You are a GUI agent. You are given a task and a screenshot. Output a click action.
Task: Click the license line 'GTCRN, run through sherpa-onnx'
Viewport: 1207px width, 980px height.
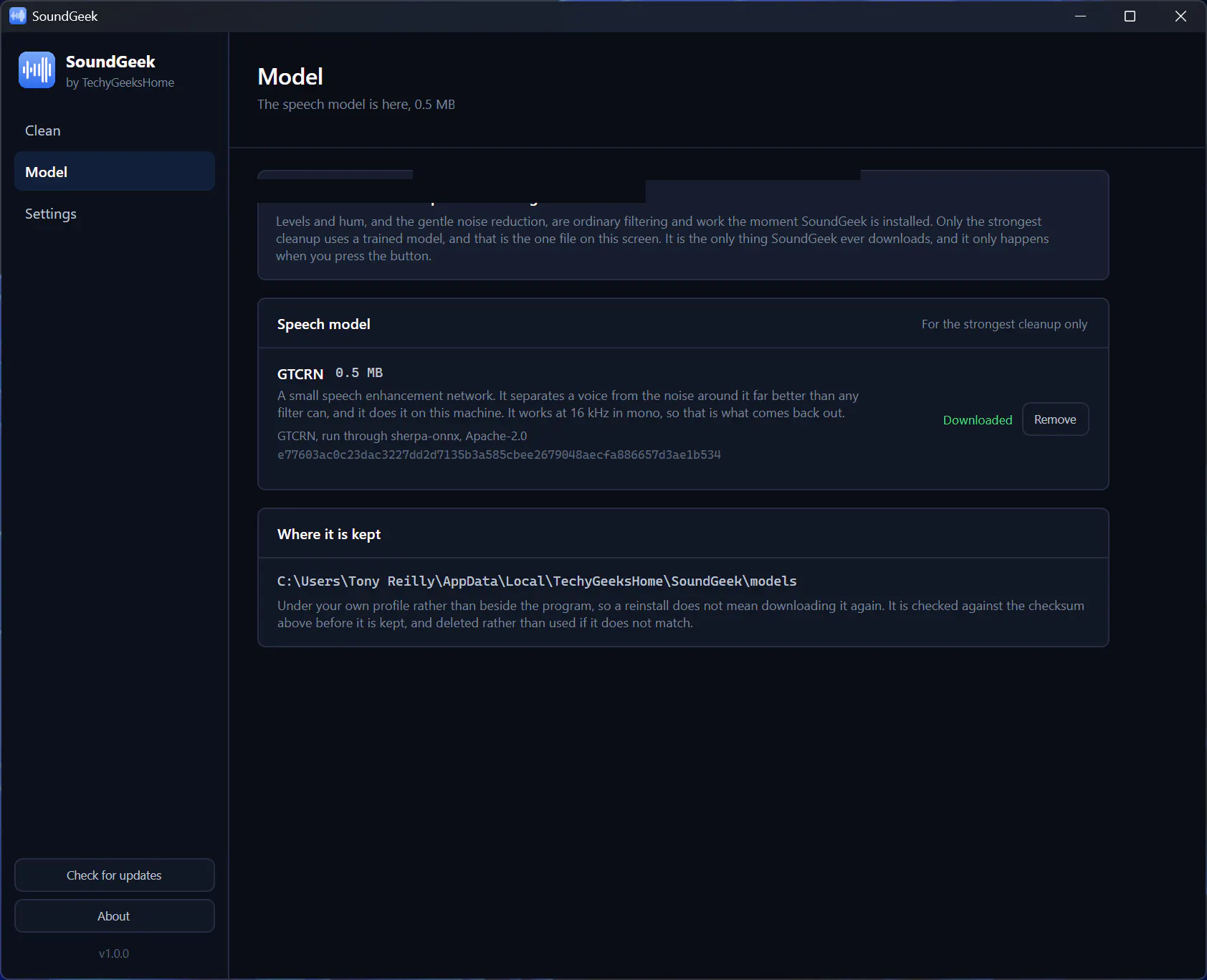tap(402, 436)
